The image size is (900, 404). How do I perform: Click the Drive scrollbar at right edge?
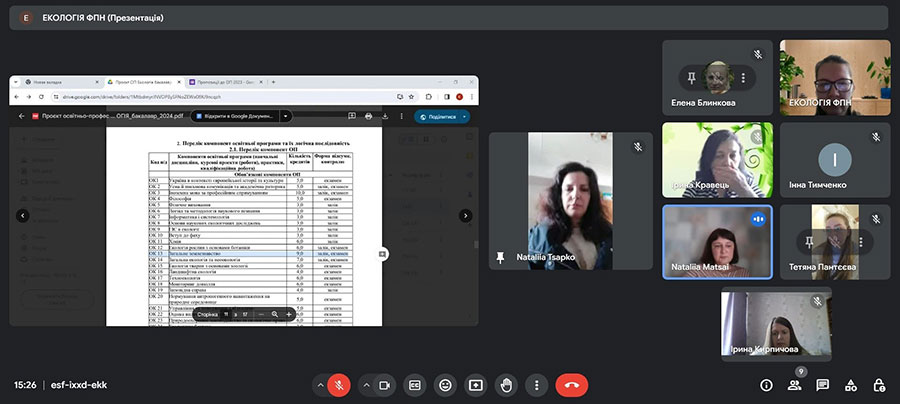[x=476, y=244]
